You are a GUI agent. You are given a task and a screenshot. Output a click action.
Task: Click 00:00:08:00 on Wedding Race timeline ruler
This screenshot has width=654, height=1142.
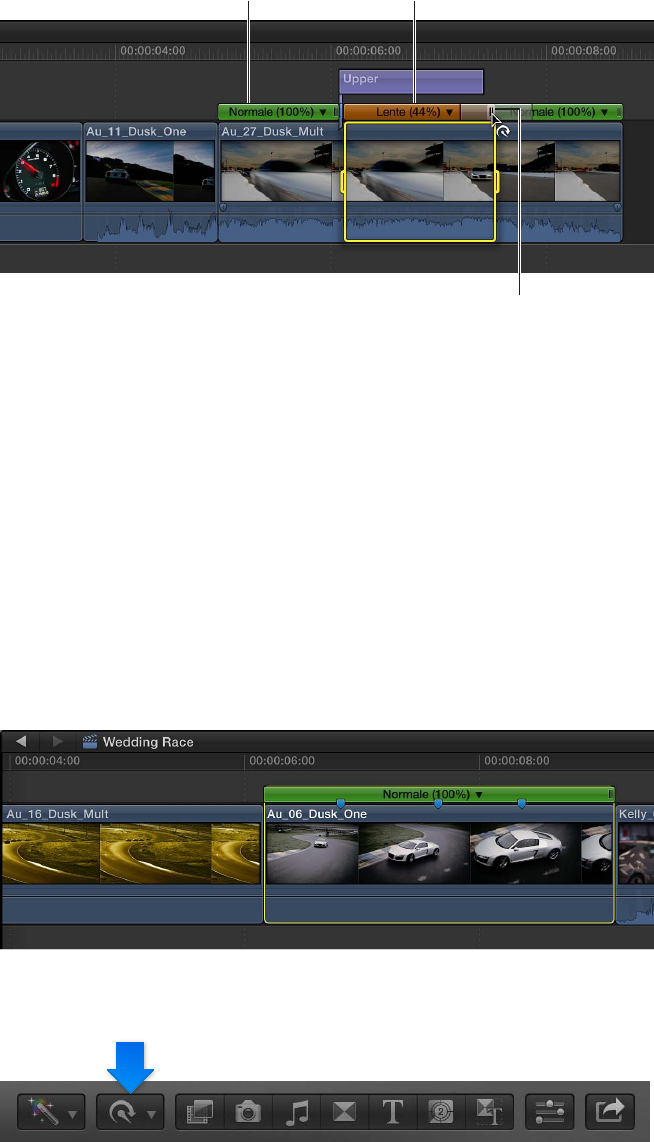tap(516, 760)
